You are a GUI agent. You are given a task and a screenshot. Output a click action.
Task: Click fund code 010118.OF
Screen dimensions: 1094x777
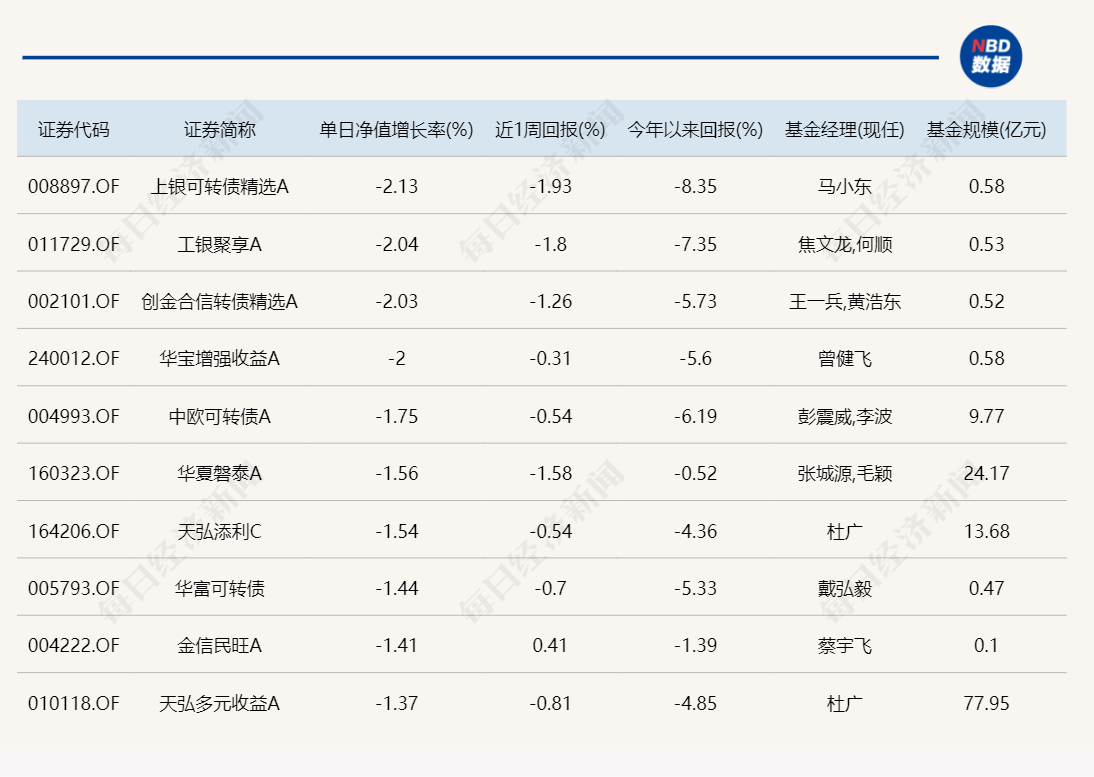tap(73, 704)
